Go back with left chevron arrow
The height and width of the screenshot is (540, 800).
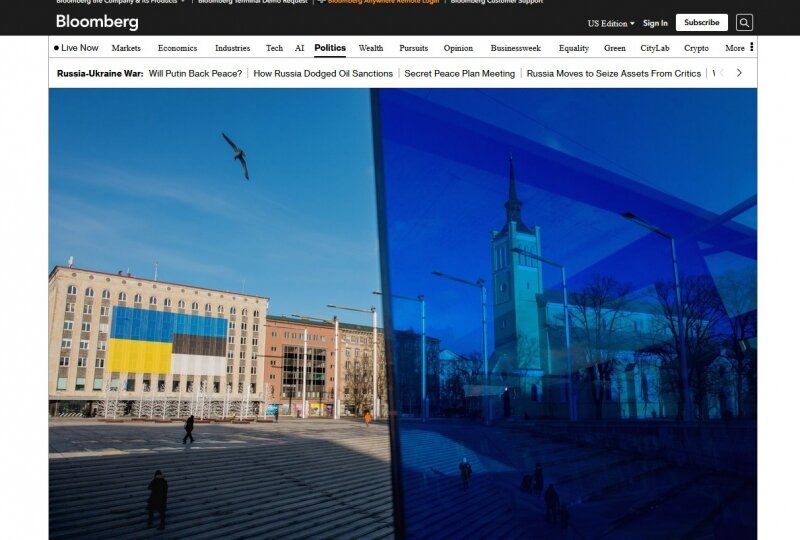point(721,73)
